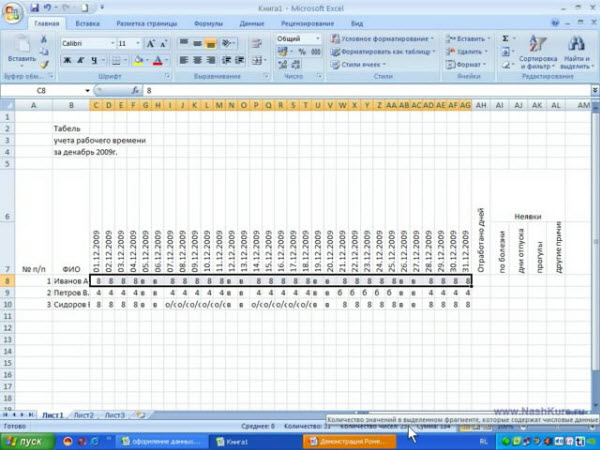Click the Cut scissors icon

[x=44, y=39]
